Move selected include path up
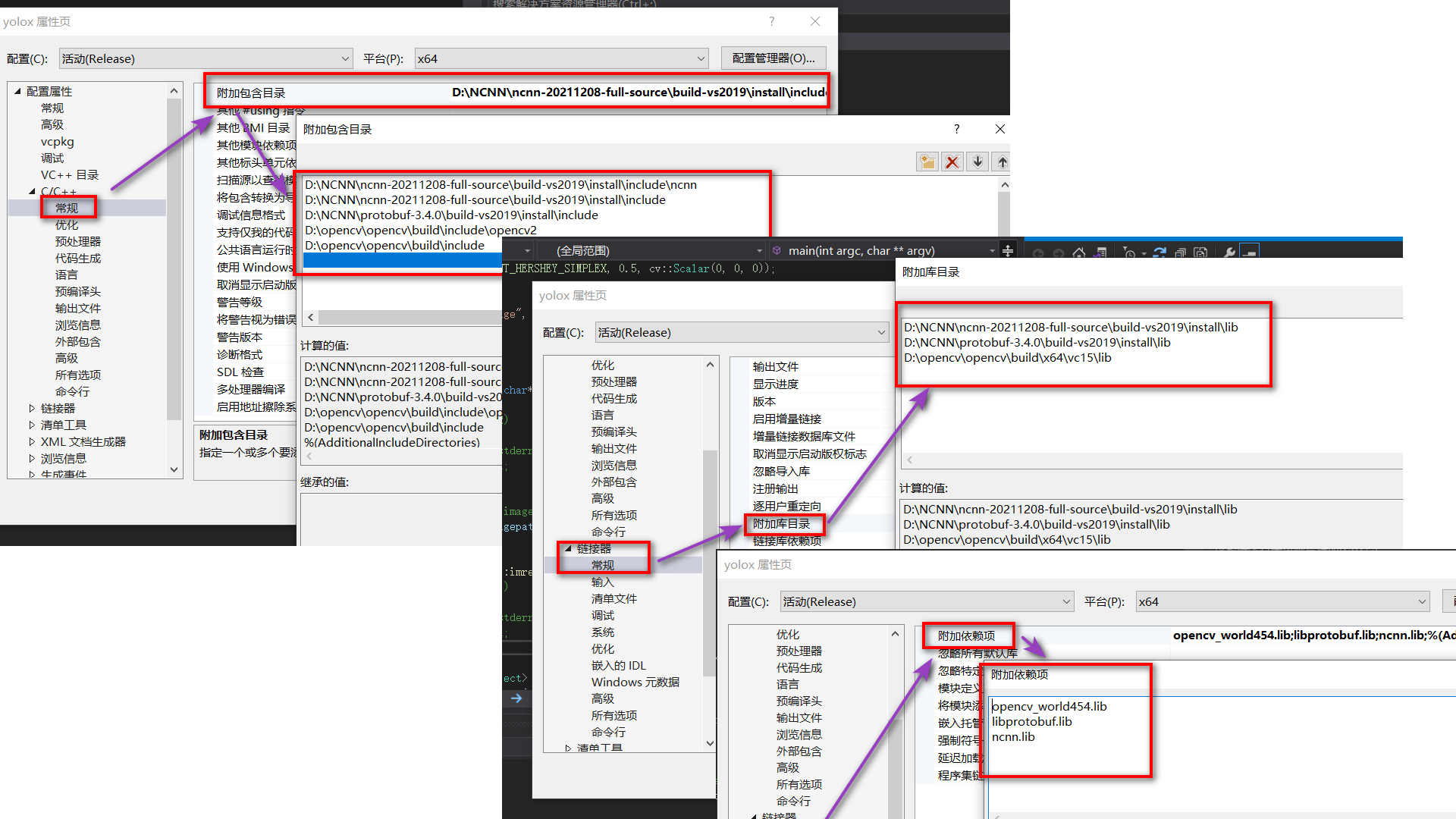The width and height of the screenshot is (1456, 819). [1003, 162]
